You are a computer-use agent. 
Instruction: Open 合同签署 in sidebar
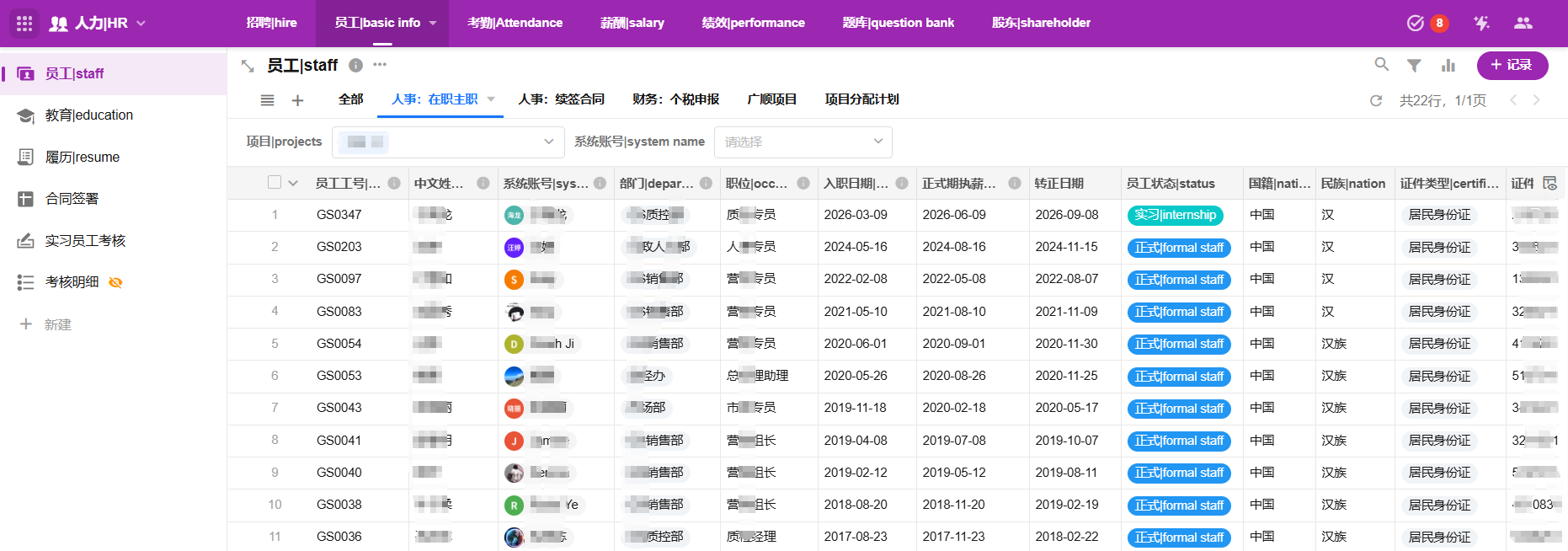[114, 199]
